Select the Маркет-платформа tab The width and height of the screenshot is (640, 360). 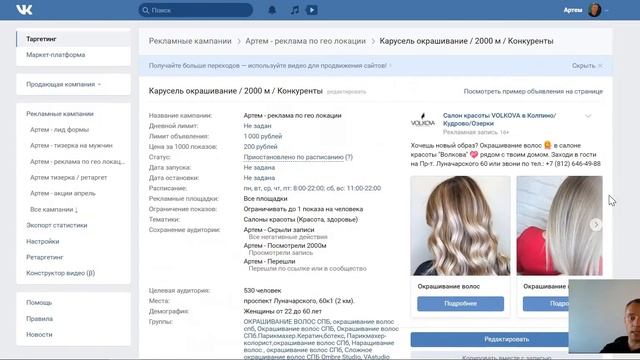point(56,55)
